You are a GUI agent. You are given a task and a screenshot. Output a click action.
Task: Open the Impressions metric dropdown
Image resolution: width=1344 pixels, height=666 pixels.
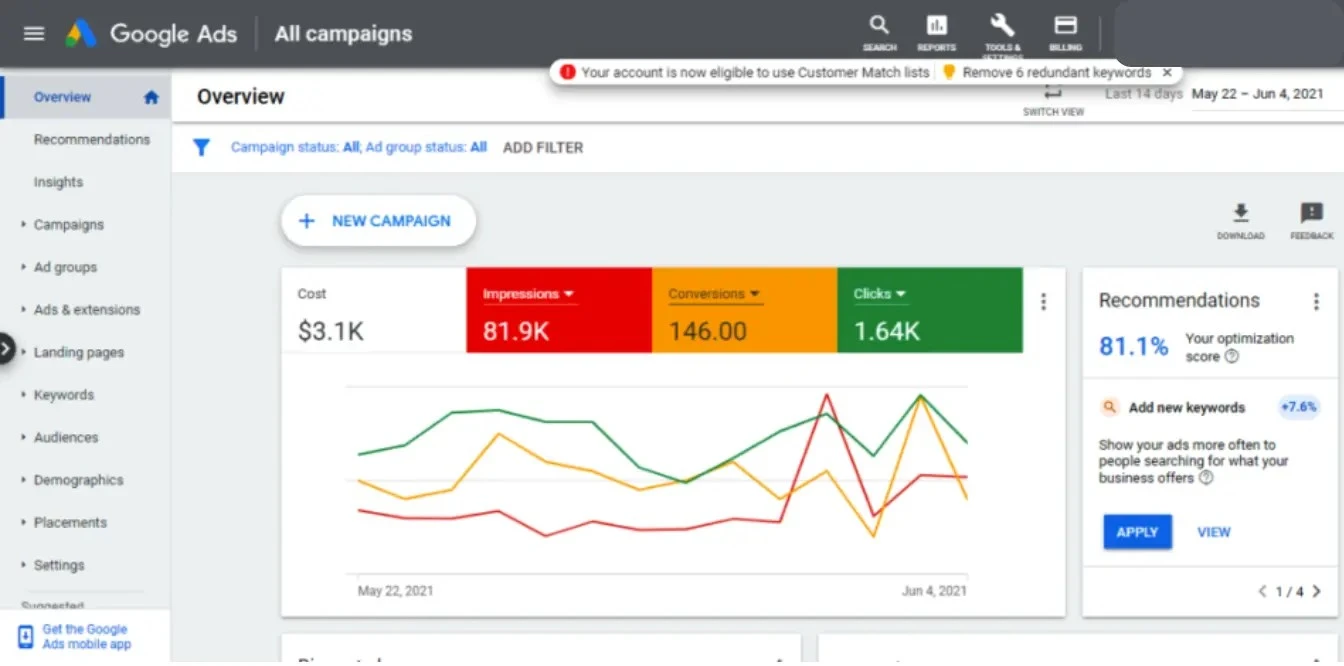click(x=570, y=293)
